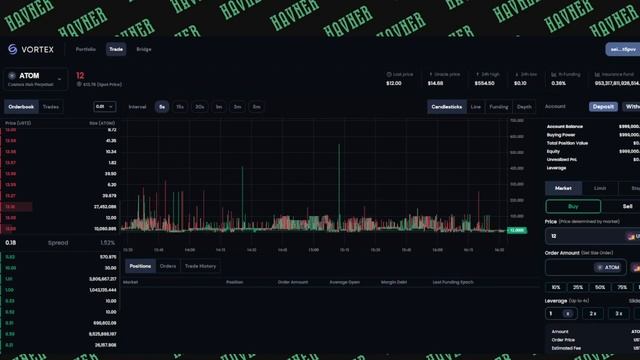Set order amount to 75%
Viewport: 640px width, 360px height.
click(622, 287)
